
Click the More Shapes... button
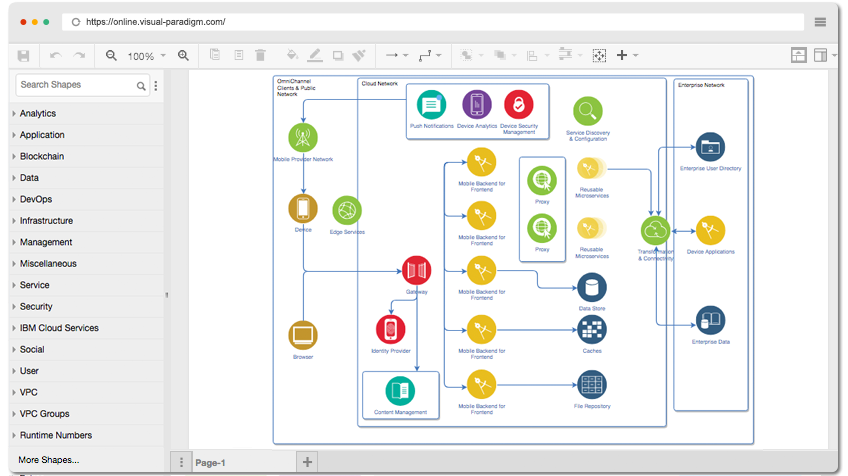(49, 460)
